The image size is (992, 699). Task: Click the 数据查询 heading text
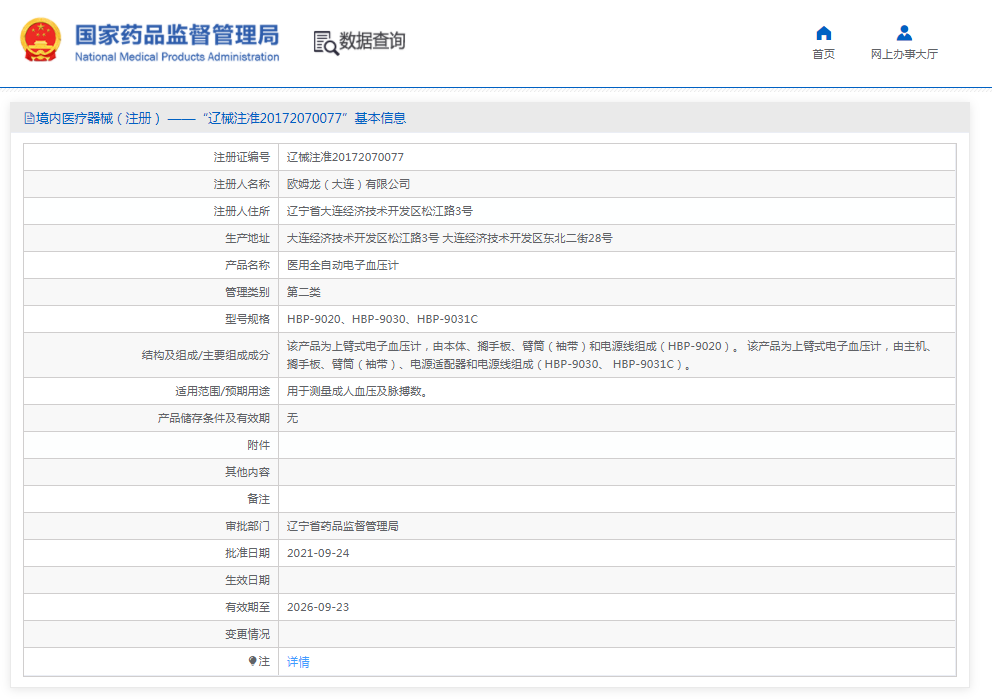(373, 41)
